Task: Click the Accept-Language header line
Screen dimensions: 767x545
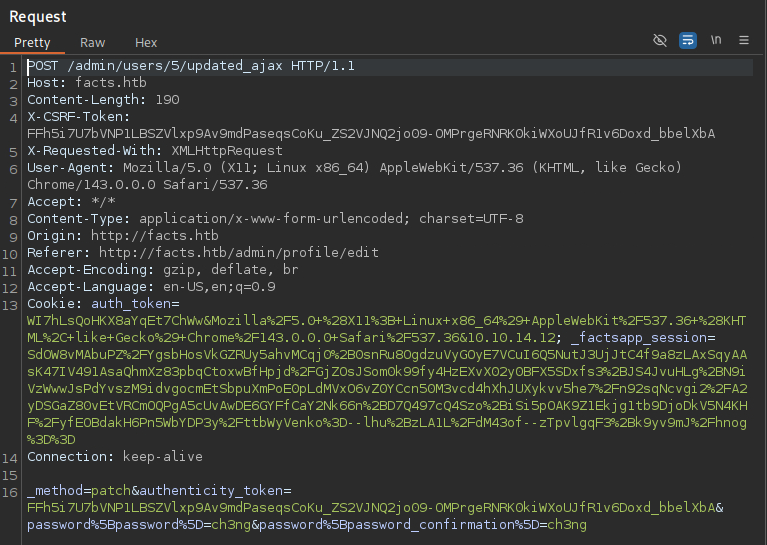Action: click(x=151, y=287)
